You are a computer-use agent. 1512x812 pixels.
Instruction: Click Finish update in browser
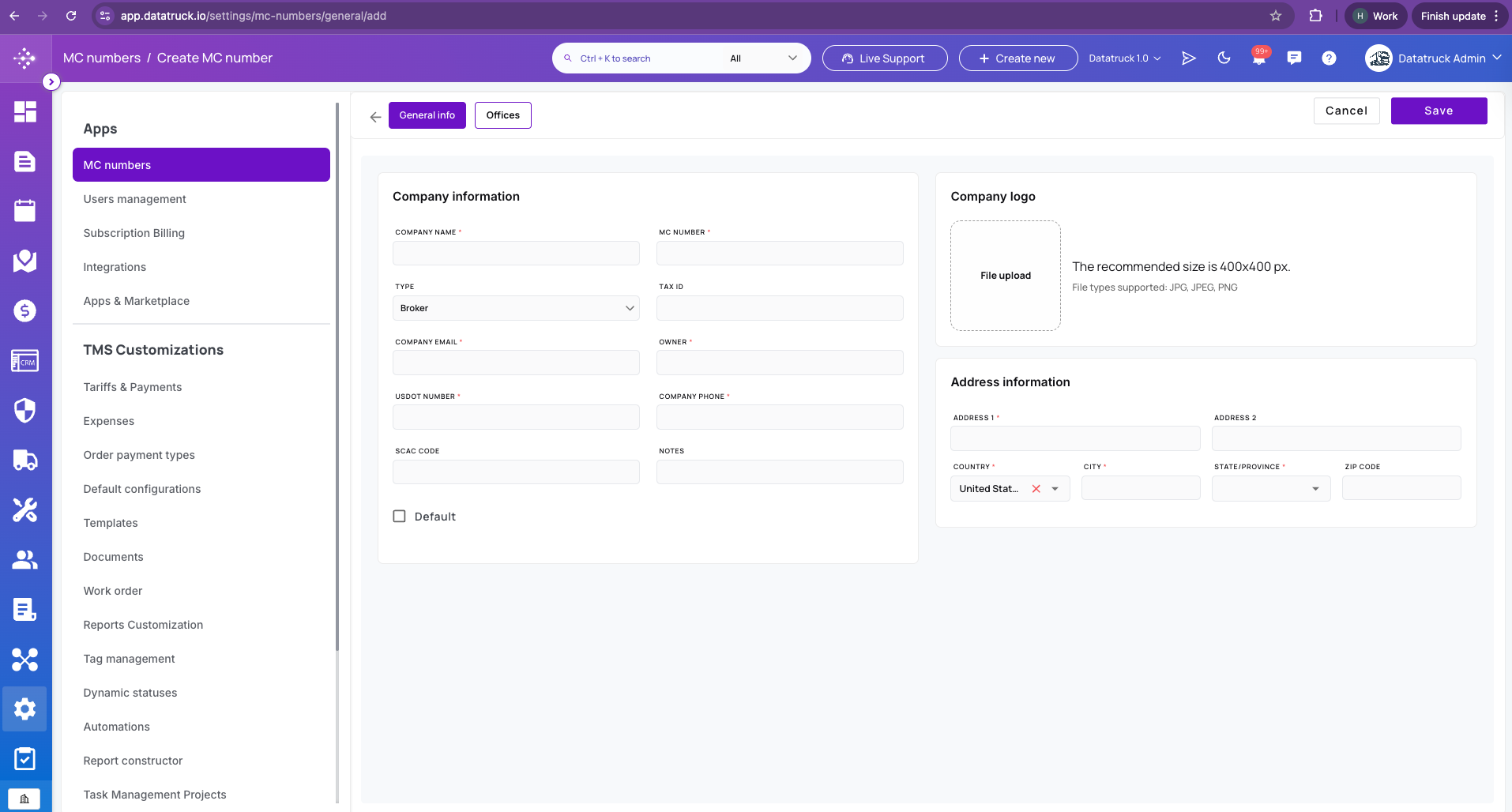click(x=1453, y=16)
